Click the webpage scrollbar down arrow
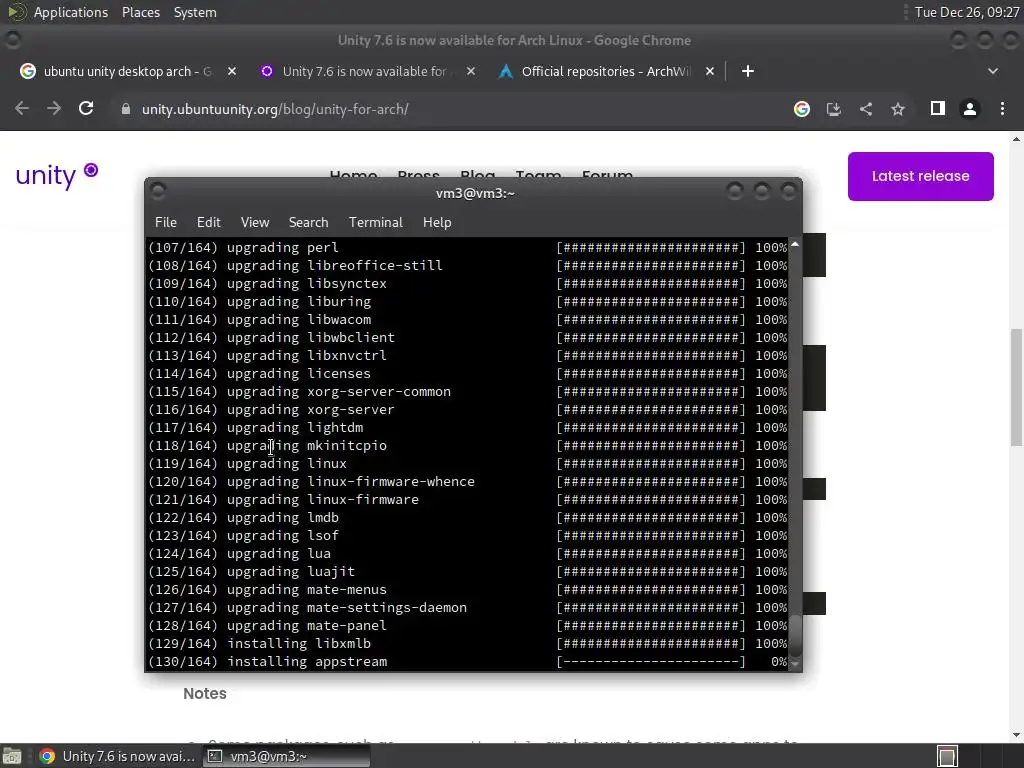This screenshot has height=768, width=1024. tap(1016, 735)
